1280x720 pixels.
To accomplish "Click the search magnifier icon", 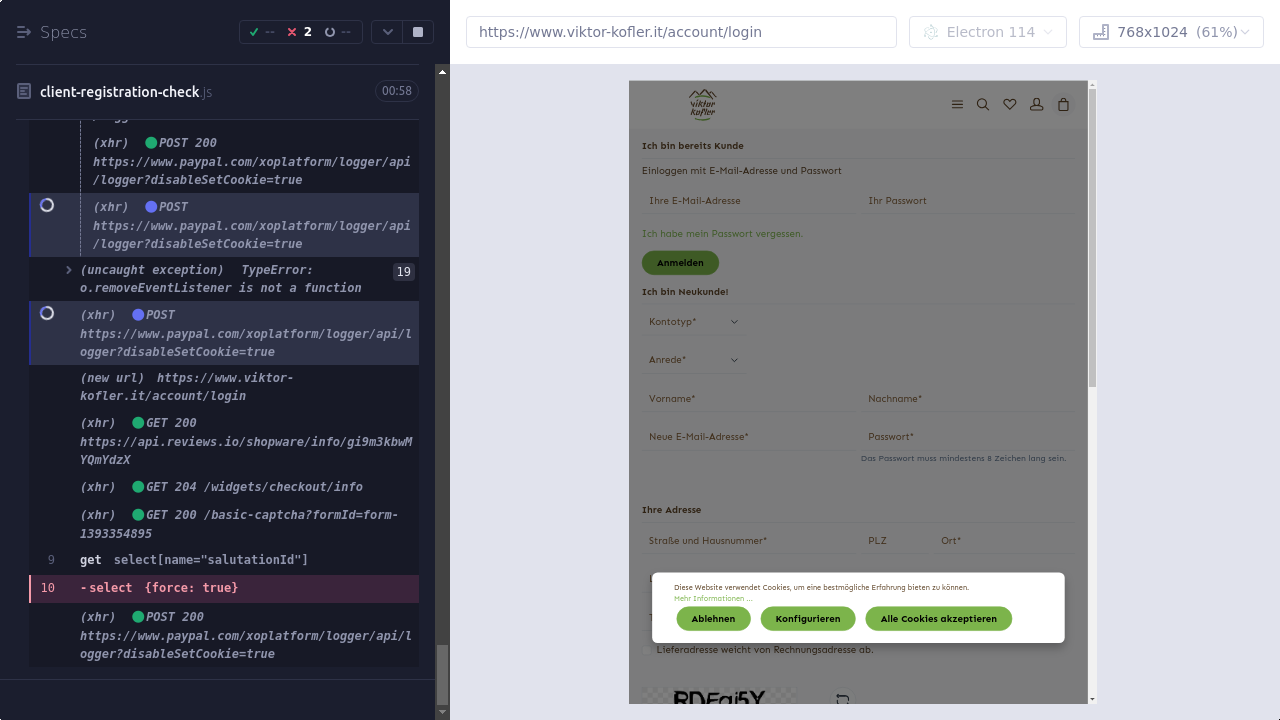I will 983,104.
